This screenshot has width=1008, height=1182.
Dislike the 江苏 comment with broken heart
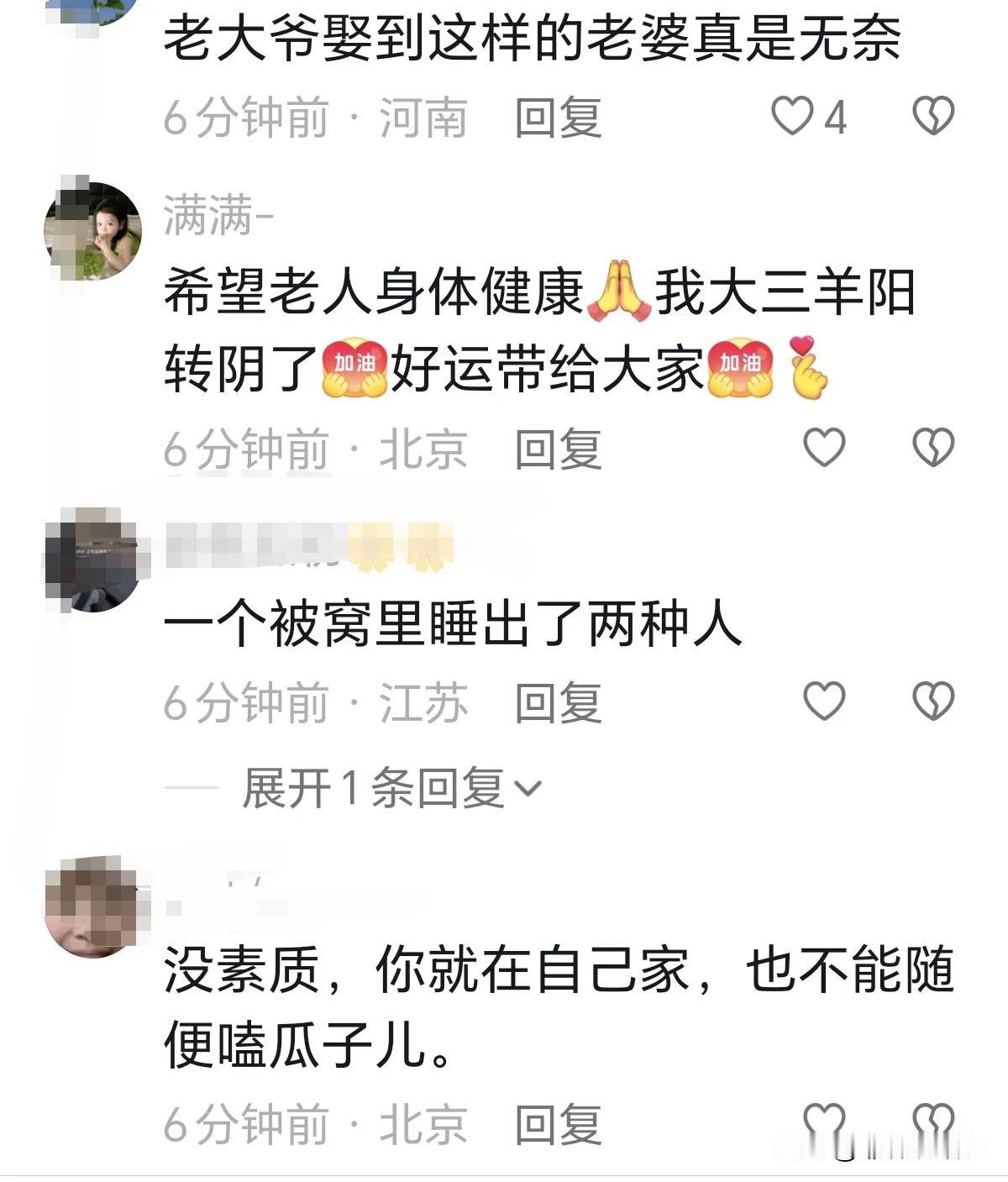933,701
